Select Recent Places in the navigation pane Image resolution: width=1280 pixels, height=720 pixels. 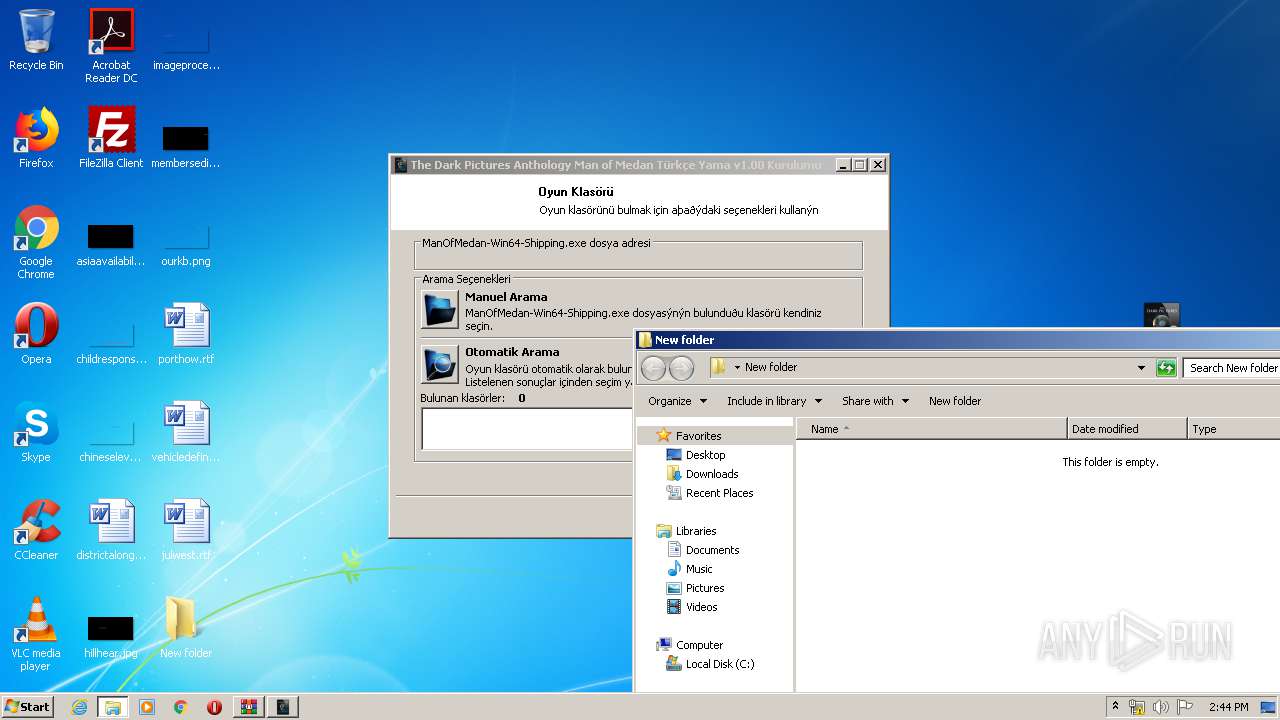(x=719, y=493)
